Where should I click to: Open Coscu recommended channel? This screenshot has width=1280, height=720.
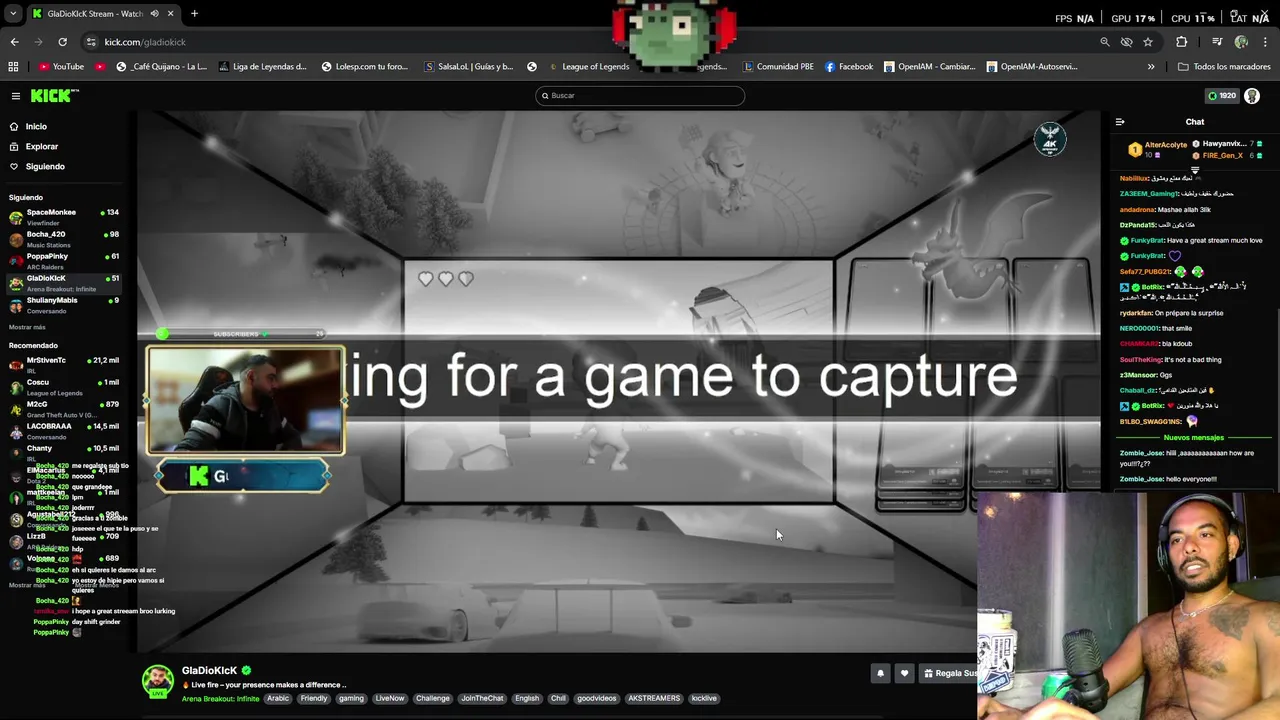(62, 386)
